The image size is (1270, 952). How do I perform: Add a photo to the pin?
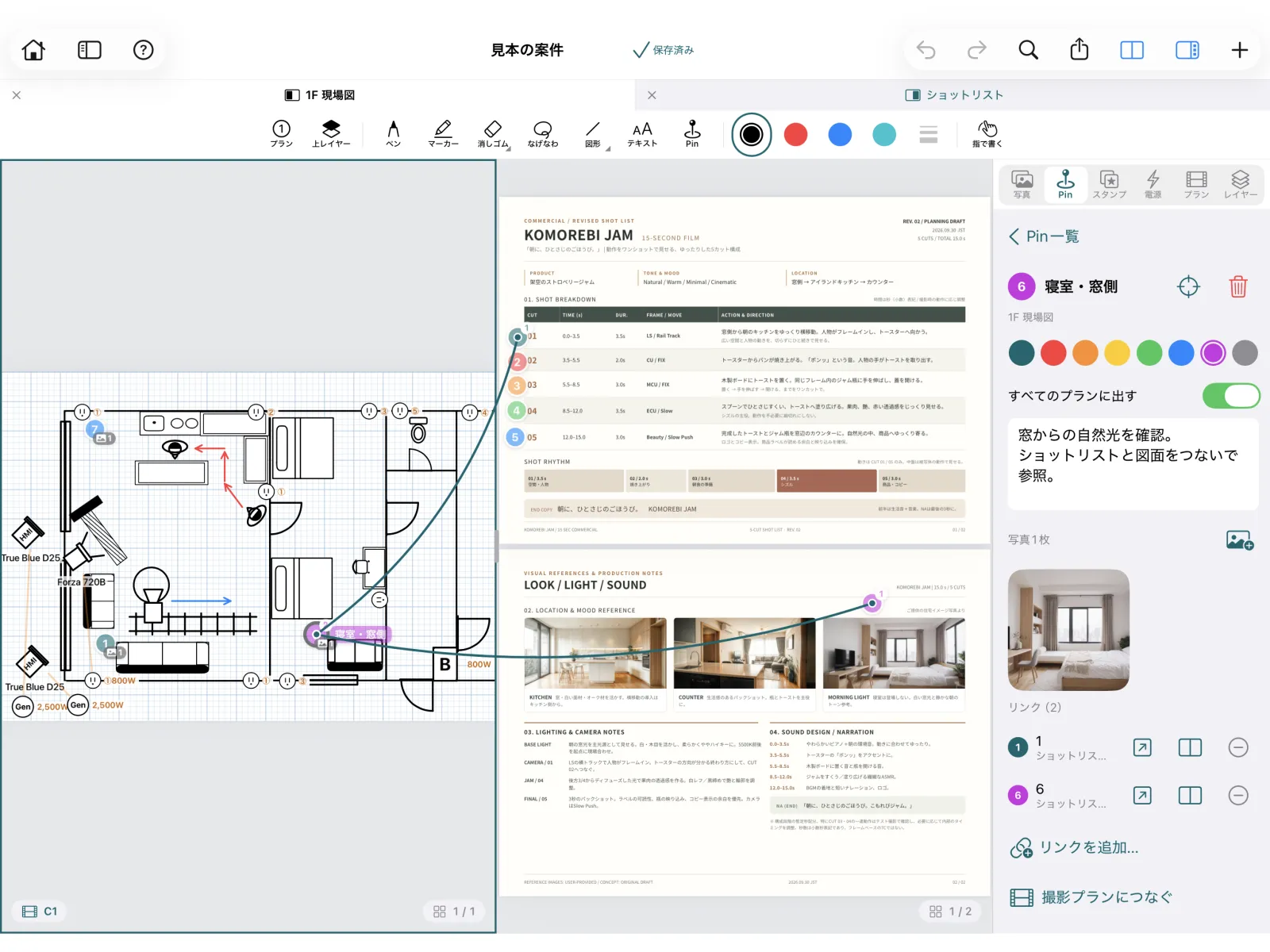1239,540
